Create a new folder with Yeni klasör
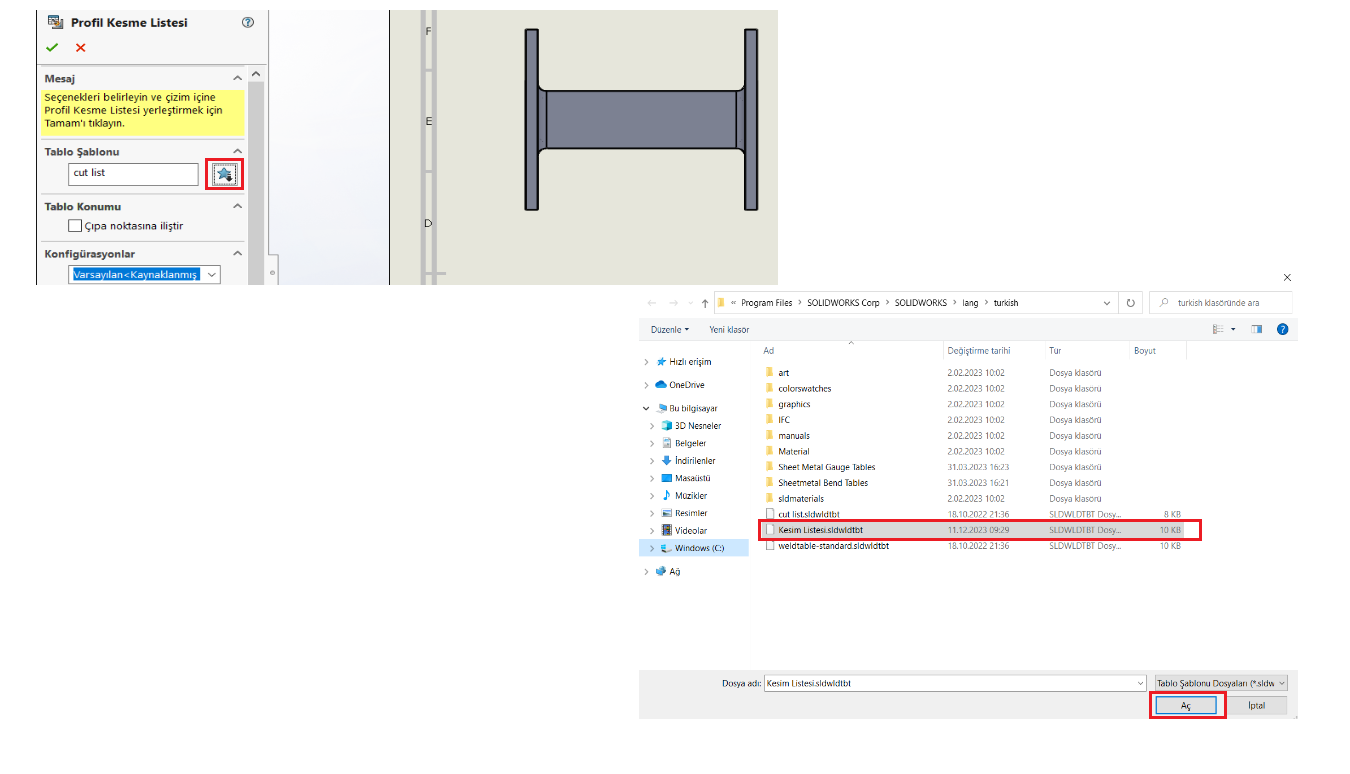The height and width of the screenshot is (774, 1350). [729, 329]
